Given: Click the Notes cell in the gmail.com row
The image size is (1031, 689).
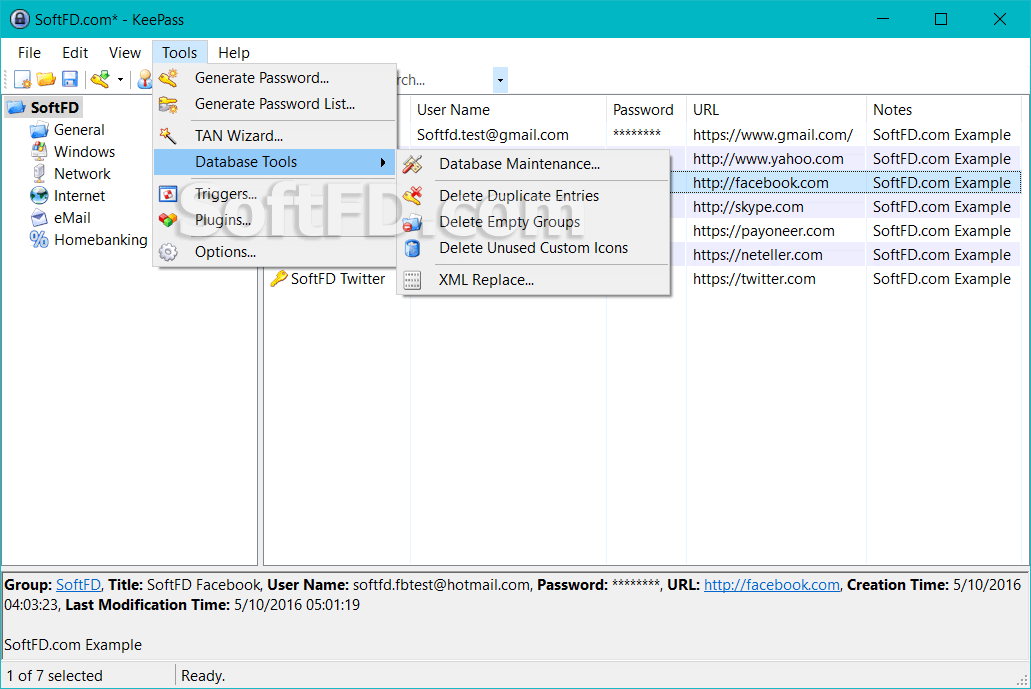Looking at the screenshot, I should [x=942, y=135].
